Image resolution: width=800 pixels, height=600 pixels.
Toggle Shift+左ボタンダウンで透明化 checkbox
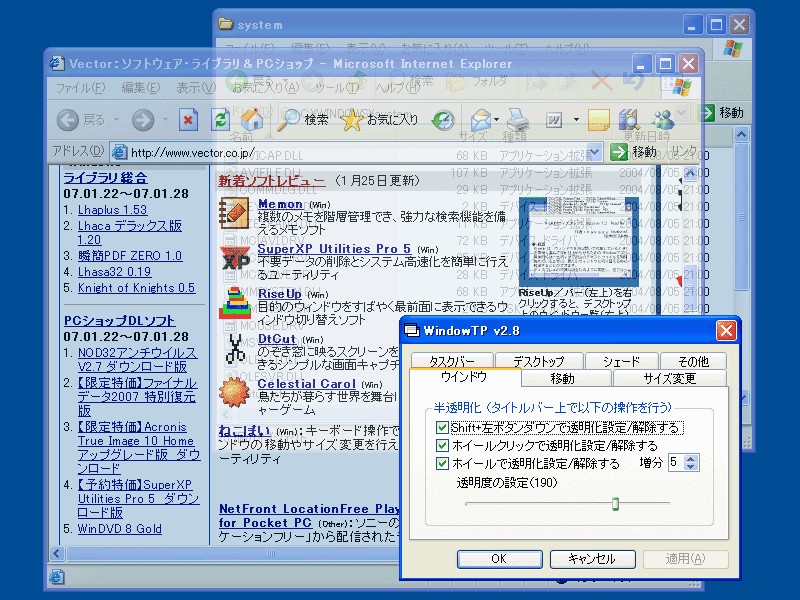click(x=442, y=427)
